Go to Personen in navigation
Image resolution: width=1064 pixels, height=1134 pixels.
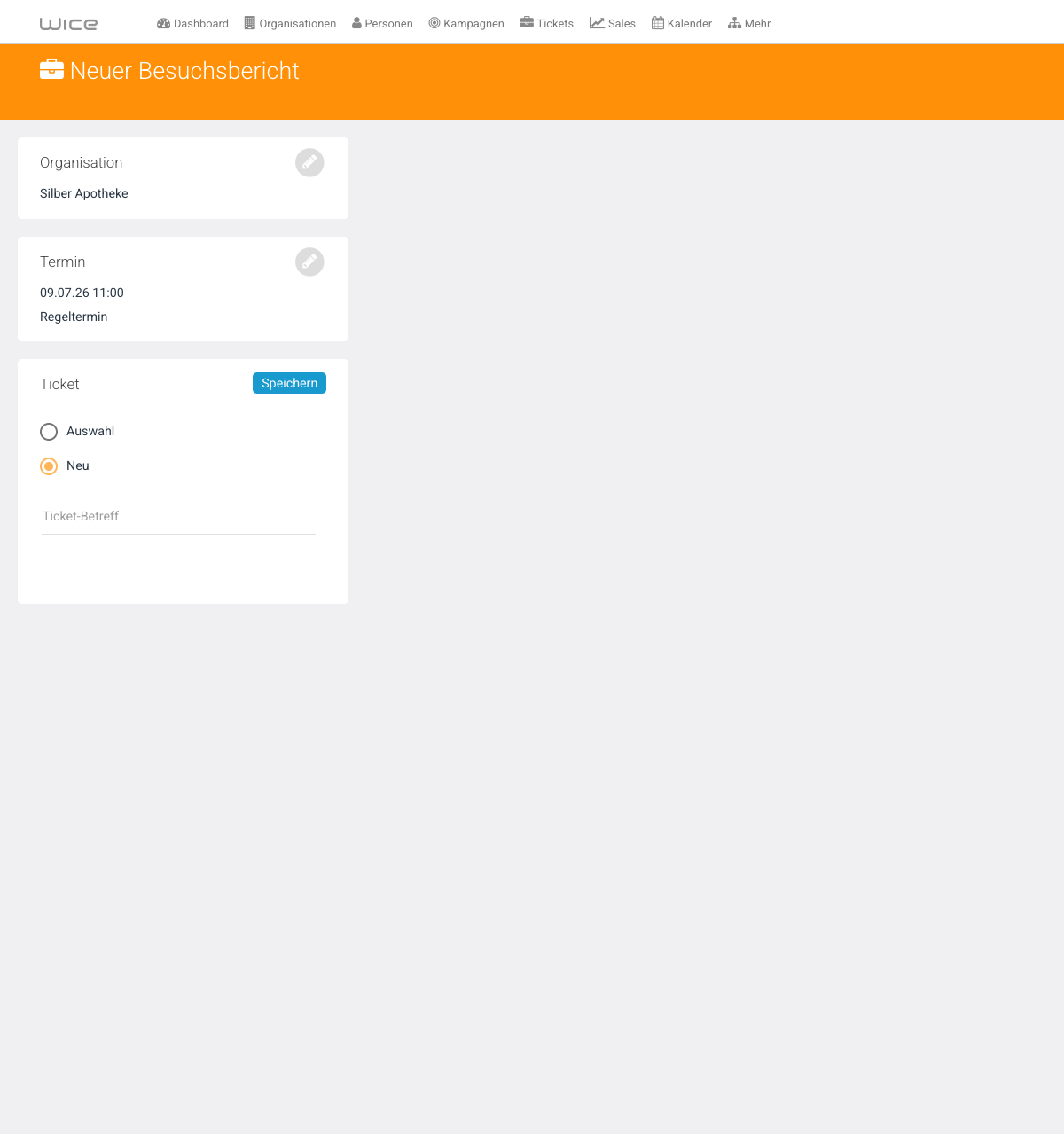click(x=382, y=24)
